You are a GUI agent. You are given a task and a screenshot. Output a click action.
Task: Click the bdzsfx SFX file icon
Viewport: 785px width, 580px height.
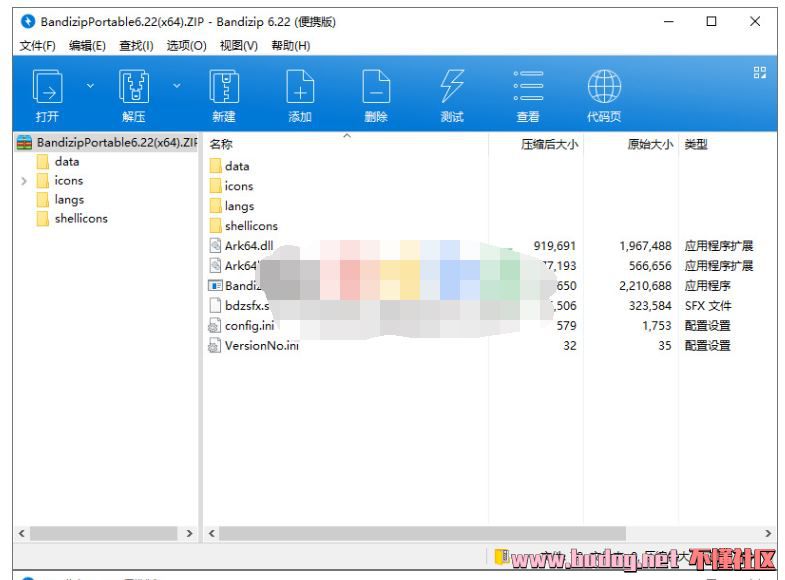pos(215,305)
